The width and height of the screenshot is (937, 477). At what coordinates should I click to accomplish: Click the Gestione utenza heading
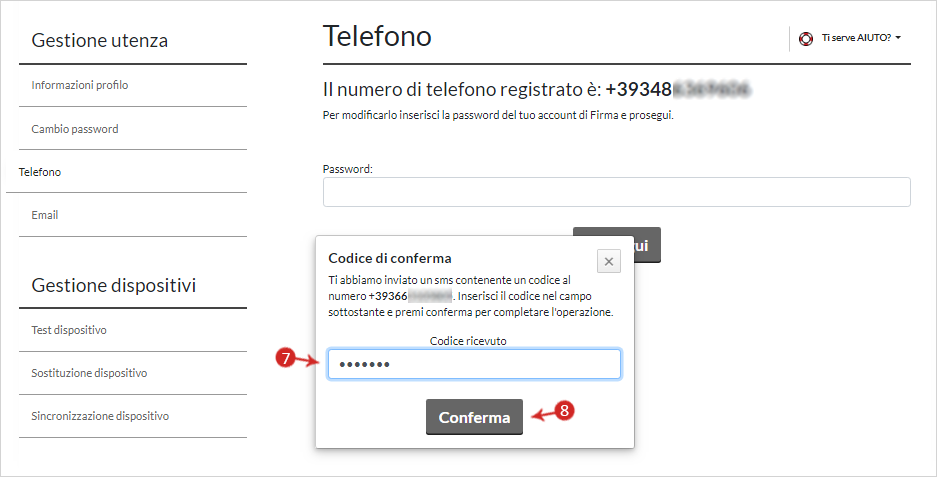[x=99, y=40]
